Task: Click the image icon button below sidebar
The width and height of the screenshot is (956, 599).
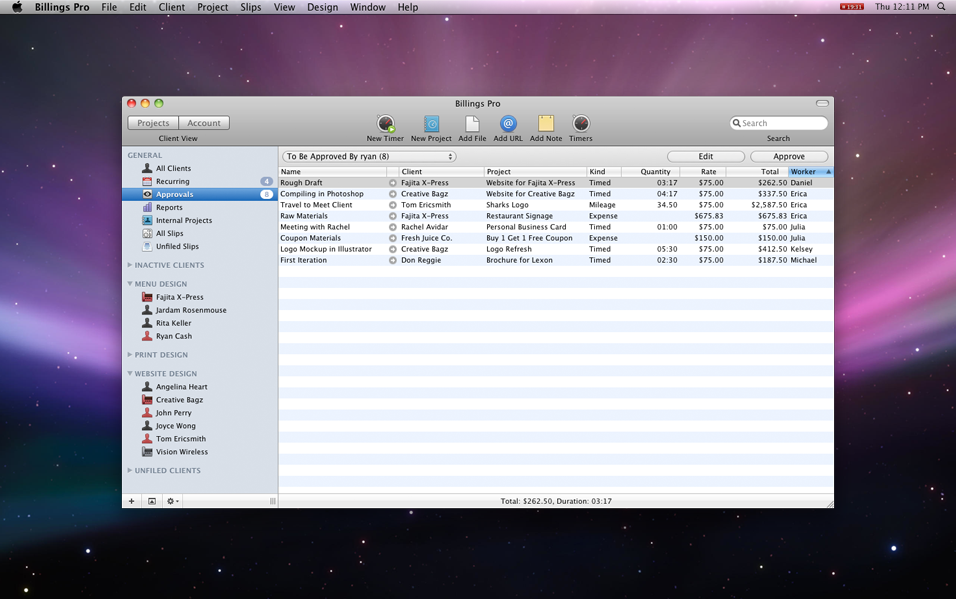Action: click(152, 501)
